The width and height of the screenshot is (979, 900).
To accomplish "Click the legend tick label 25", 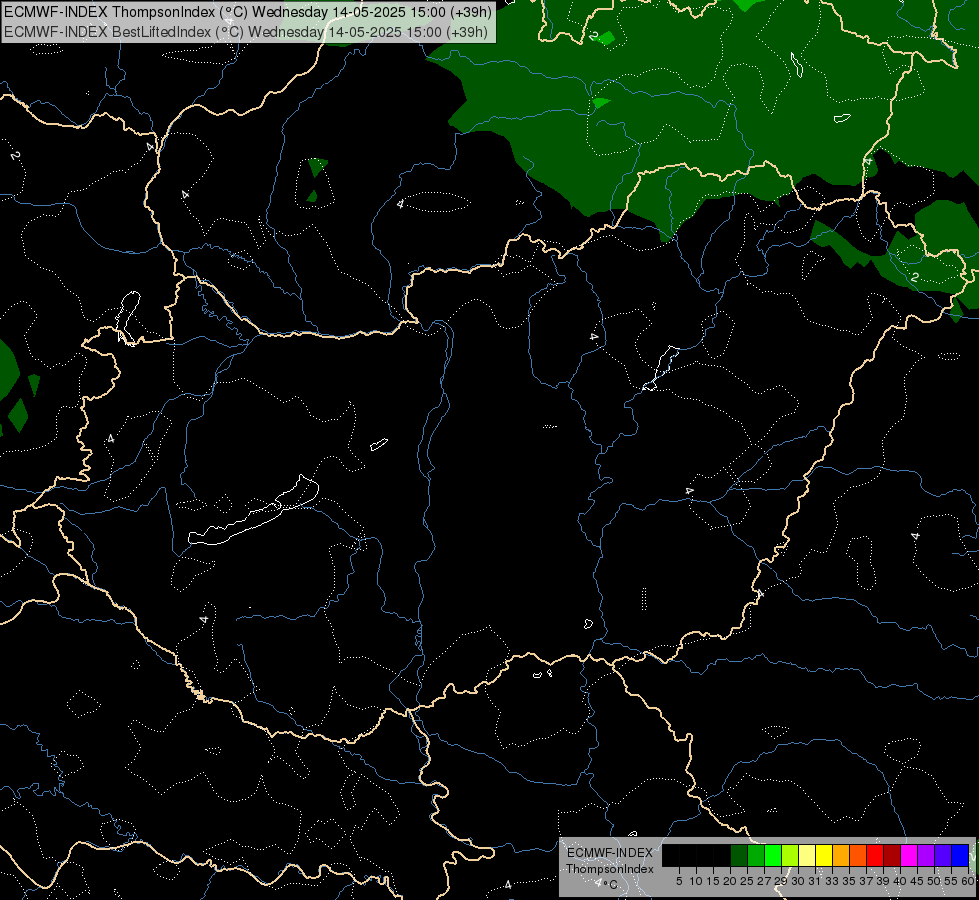I will [747, 881].
